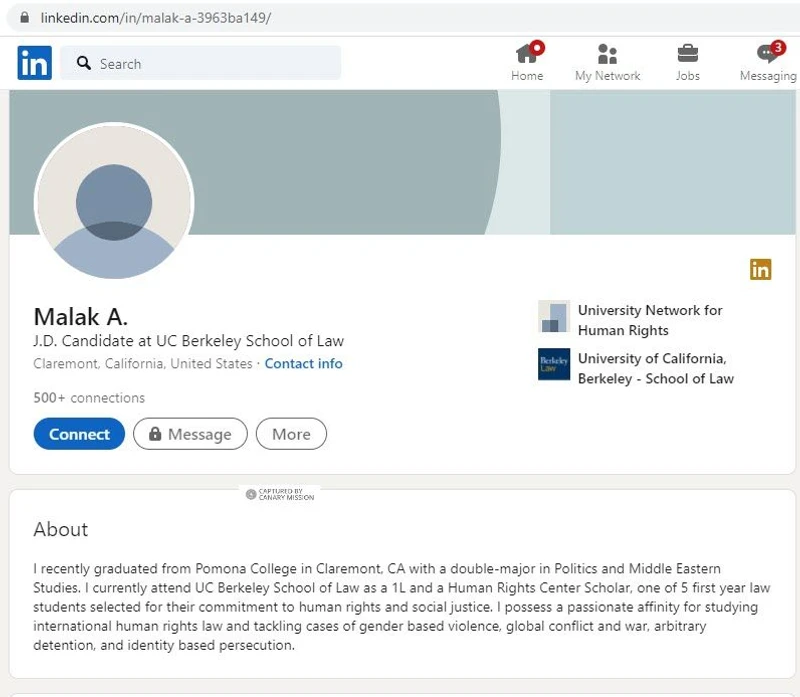The width and height of the screenshot is (800, 697).
Task: Open the Contact info link
Action: [x=303, y=363]
